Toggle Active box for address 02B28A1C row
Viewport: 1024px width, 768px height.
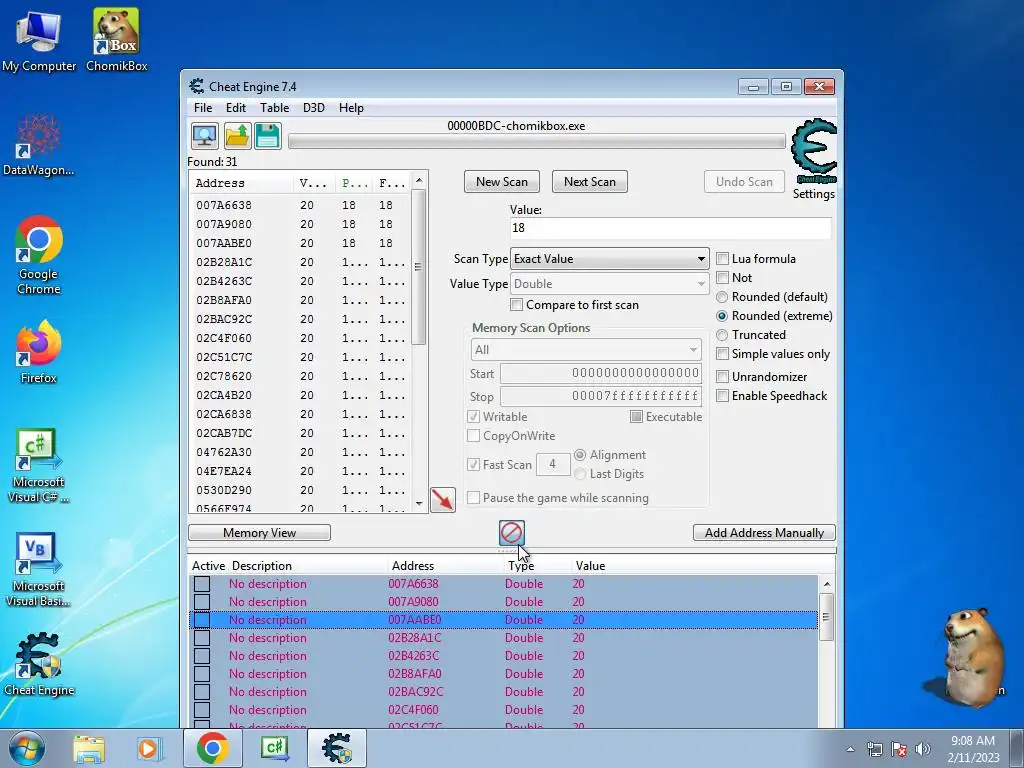click(202, 638)
